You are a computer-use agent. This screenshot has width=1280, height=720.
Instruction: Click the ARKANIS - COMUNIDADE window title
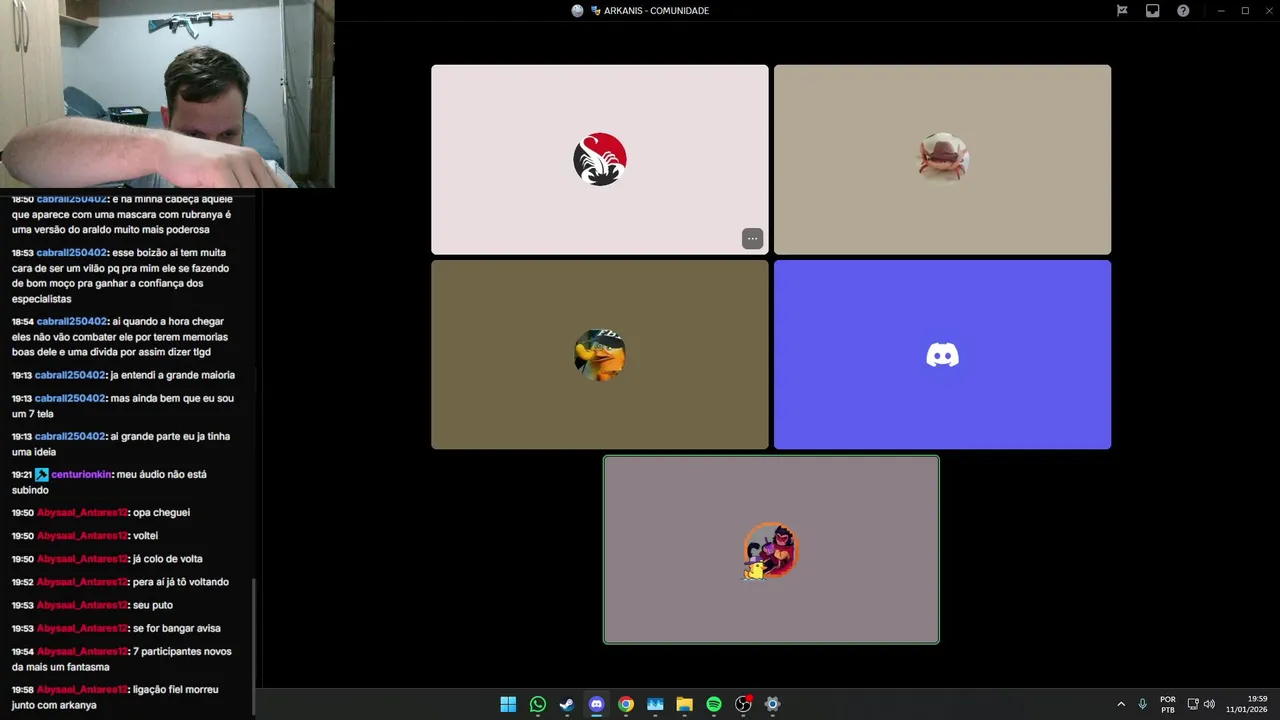point(656,11)
